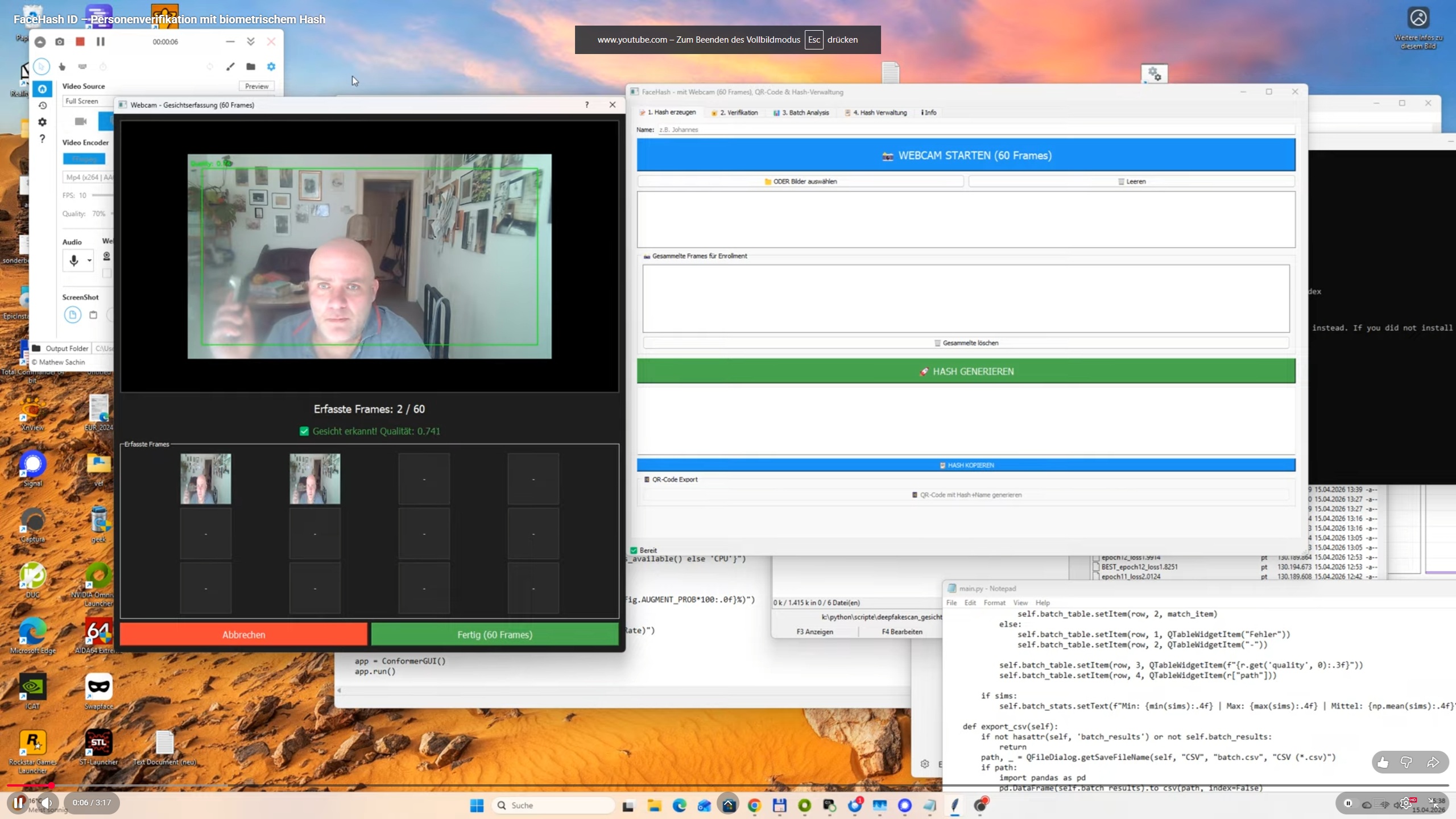Collapse Captura using the double chevron

pos(251,42)
